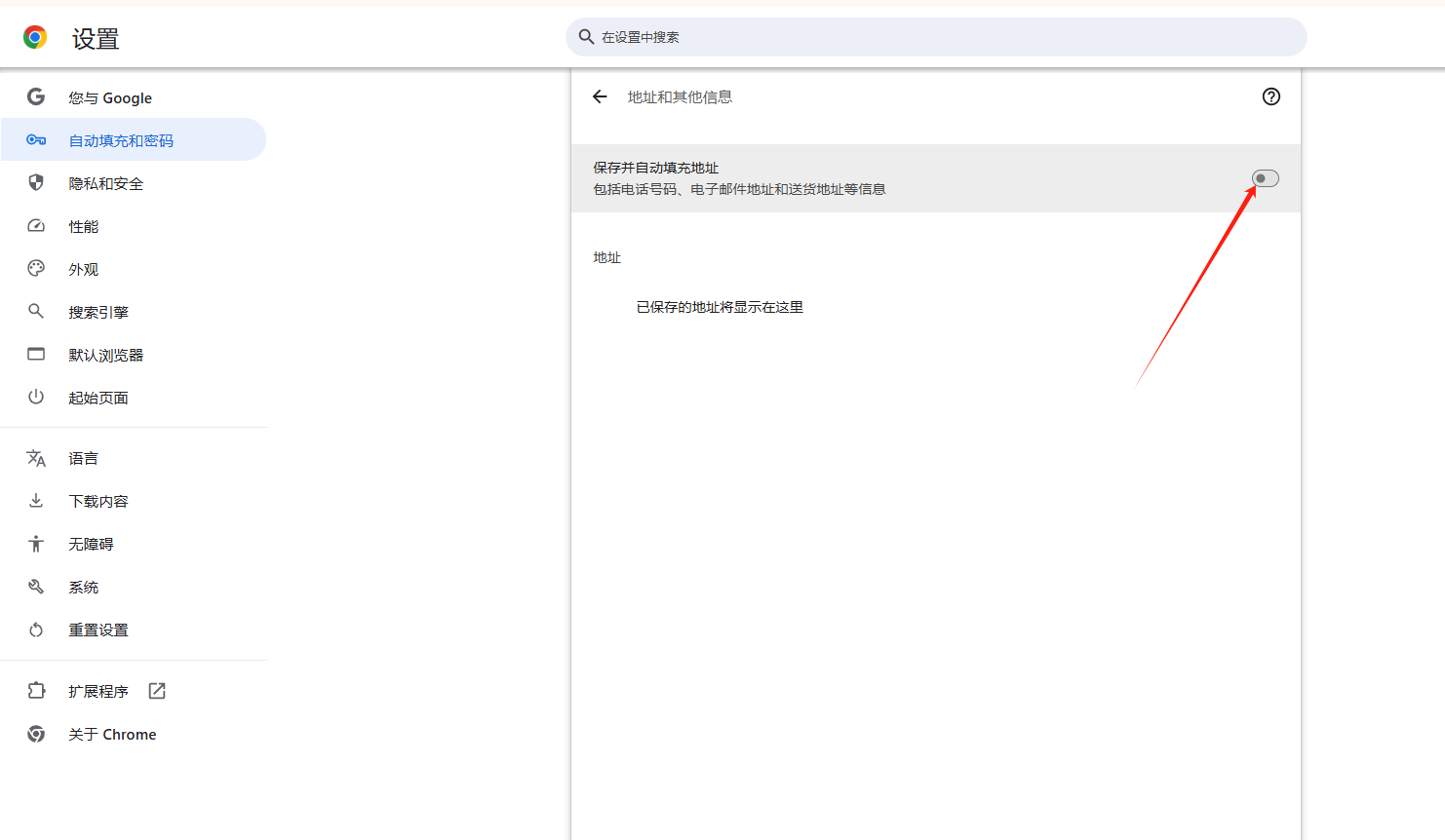Click the accessibility person icon
This screenshot has width=1445, height=840.
point(36,544)
